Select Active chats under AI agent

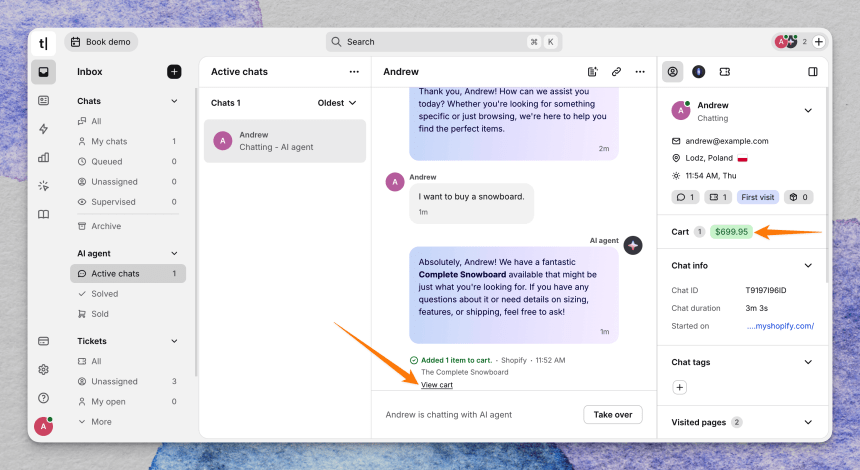(127, 274)
